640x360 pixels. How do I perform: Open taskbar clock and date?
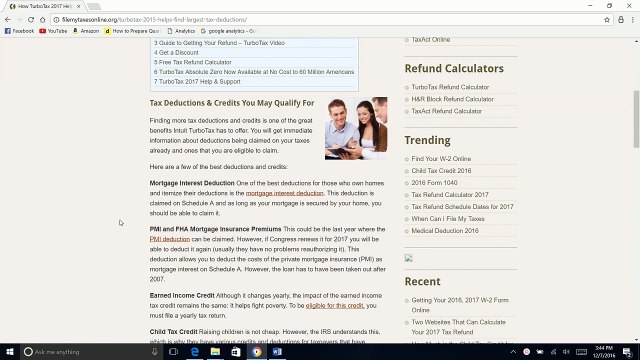pyautogui.click(x=604, y=352)
